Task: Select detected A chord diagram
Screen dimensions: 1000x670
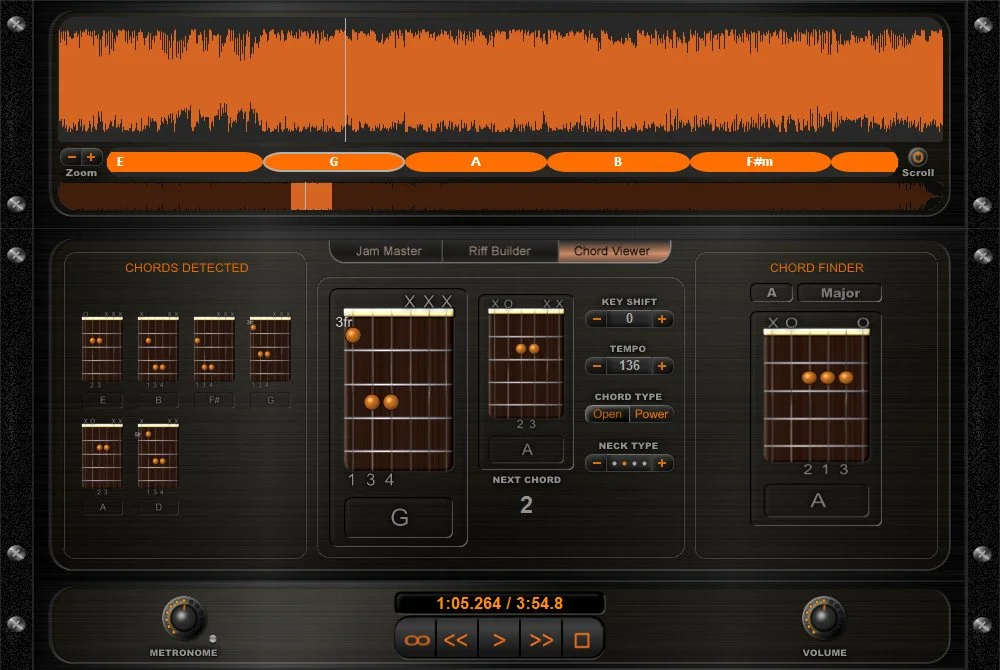Action: pos(102,456)
